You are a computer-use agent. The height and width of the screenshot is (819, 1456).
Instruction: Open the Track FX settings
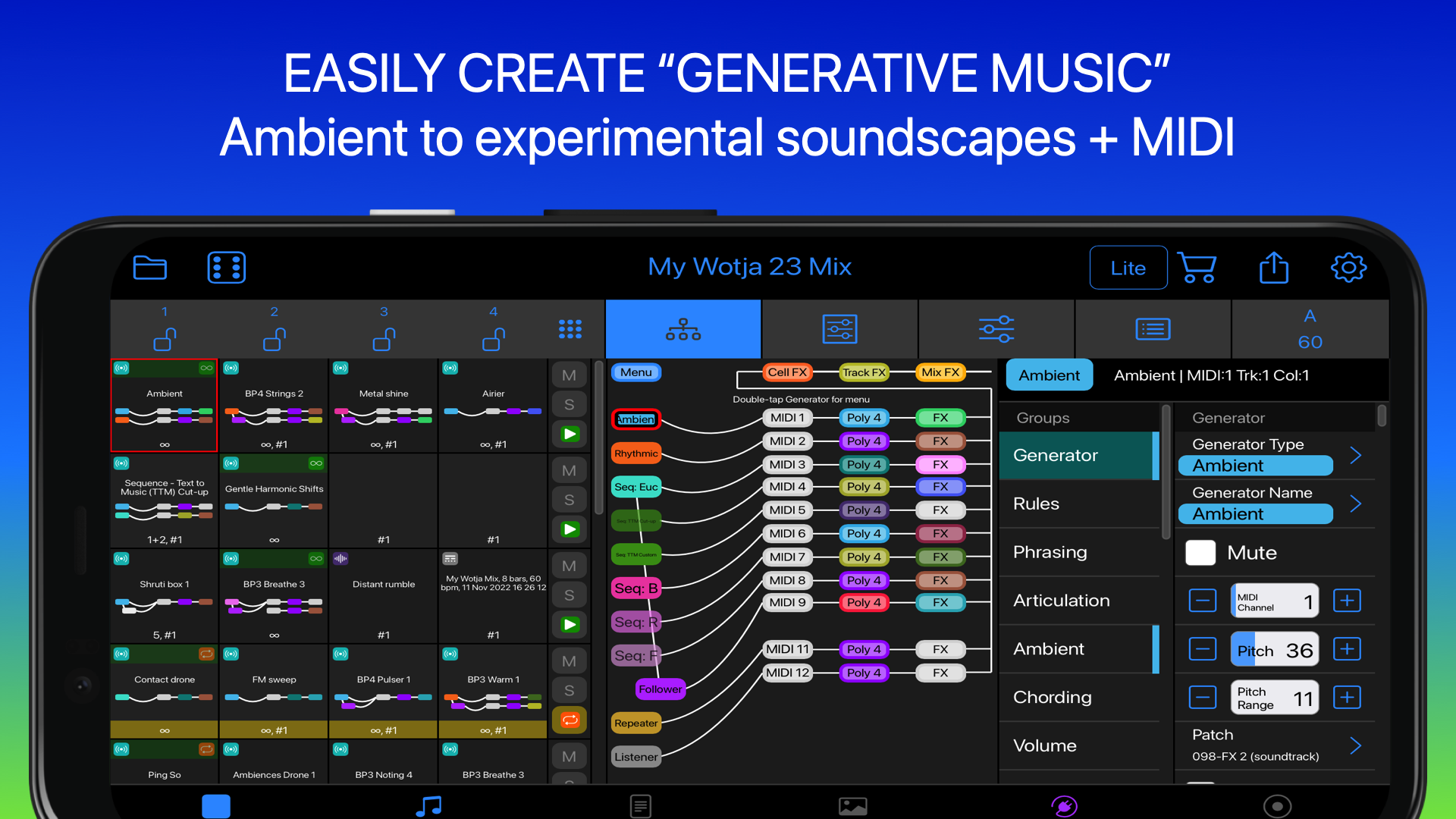[x=864, y=372]
